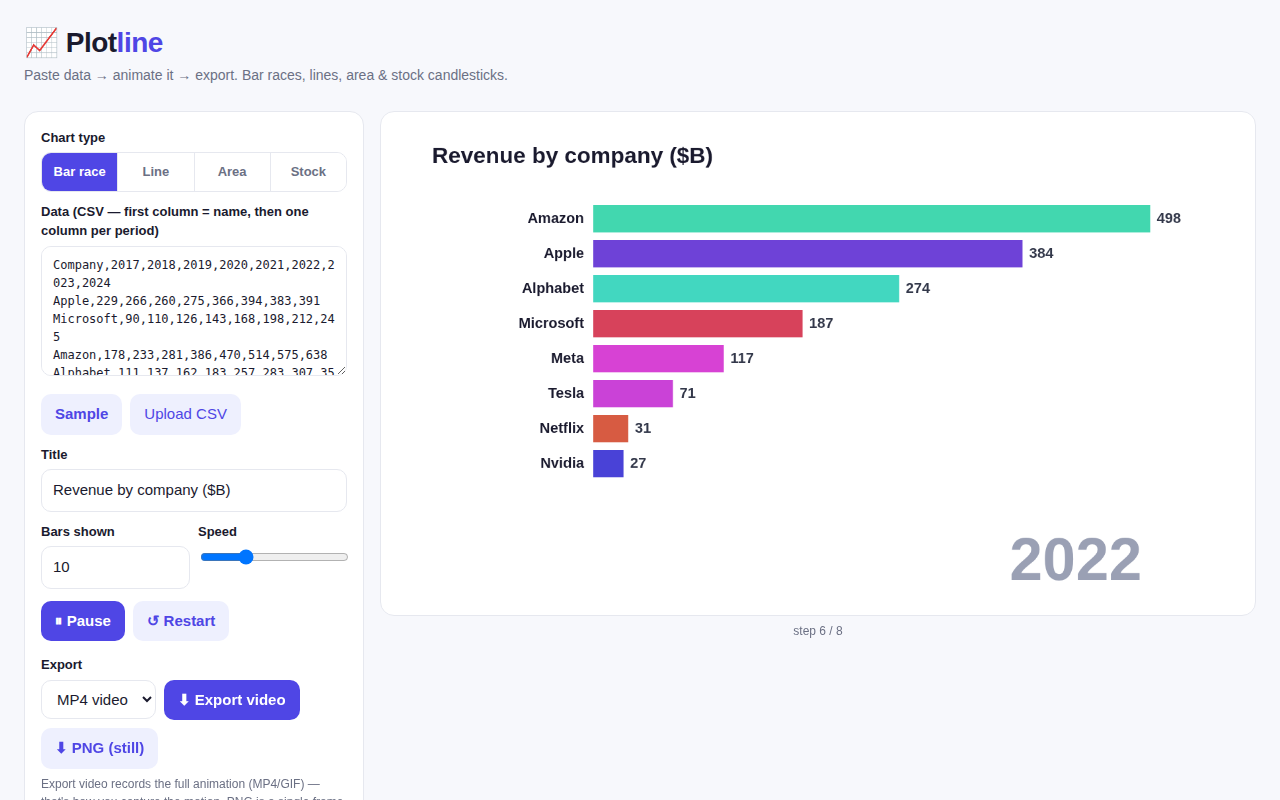Click the 'Microsoft' company name label

coord(551,323)
